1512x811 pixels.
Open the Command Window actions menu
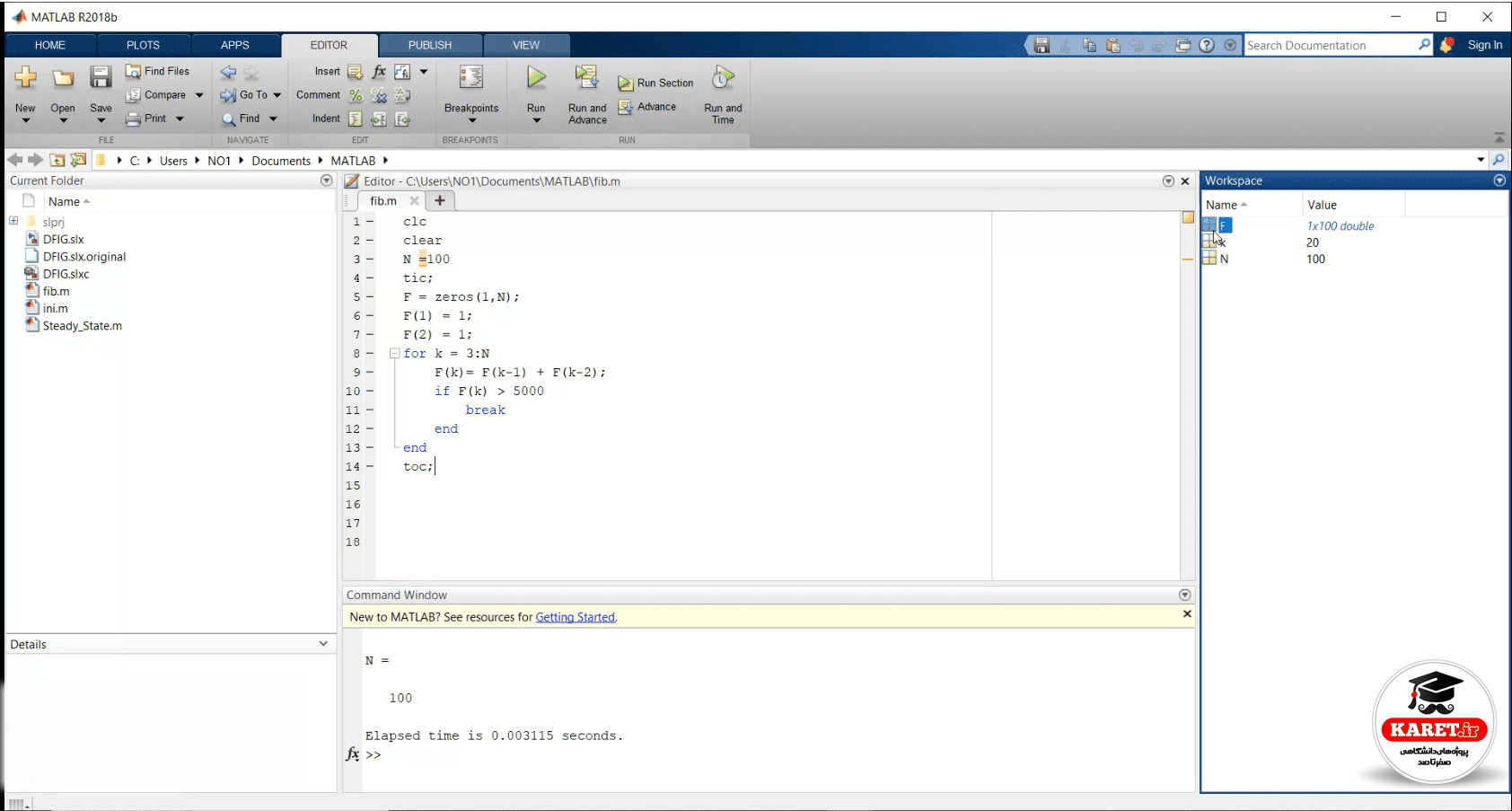point(1184,595)
